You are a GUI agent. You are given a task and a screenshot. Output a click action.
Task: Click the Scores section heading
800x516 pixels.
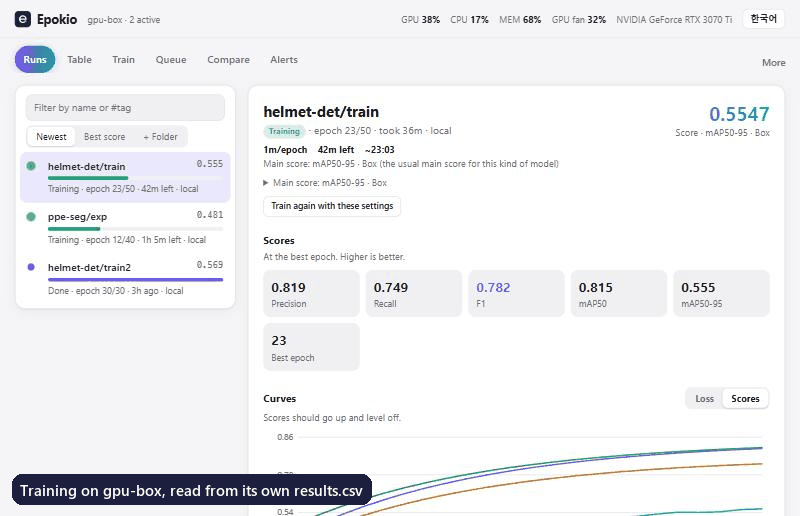coord(279,240)
